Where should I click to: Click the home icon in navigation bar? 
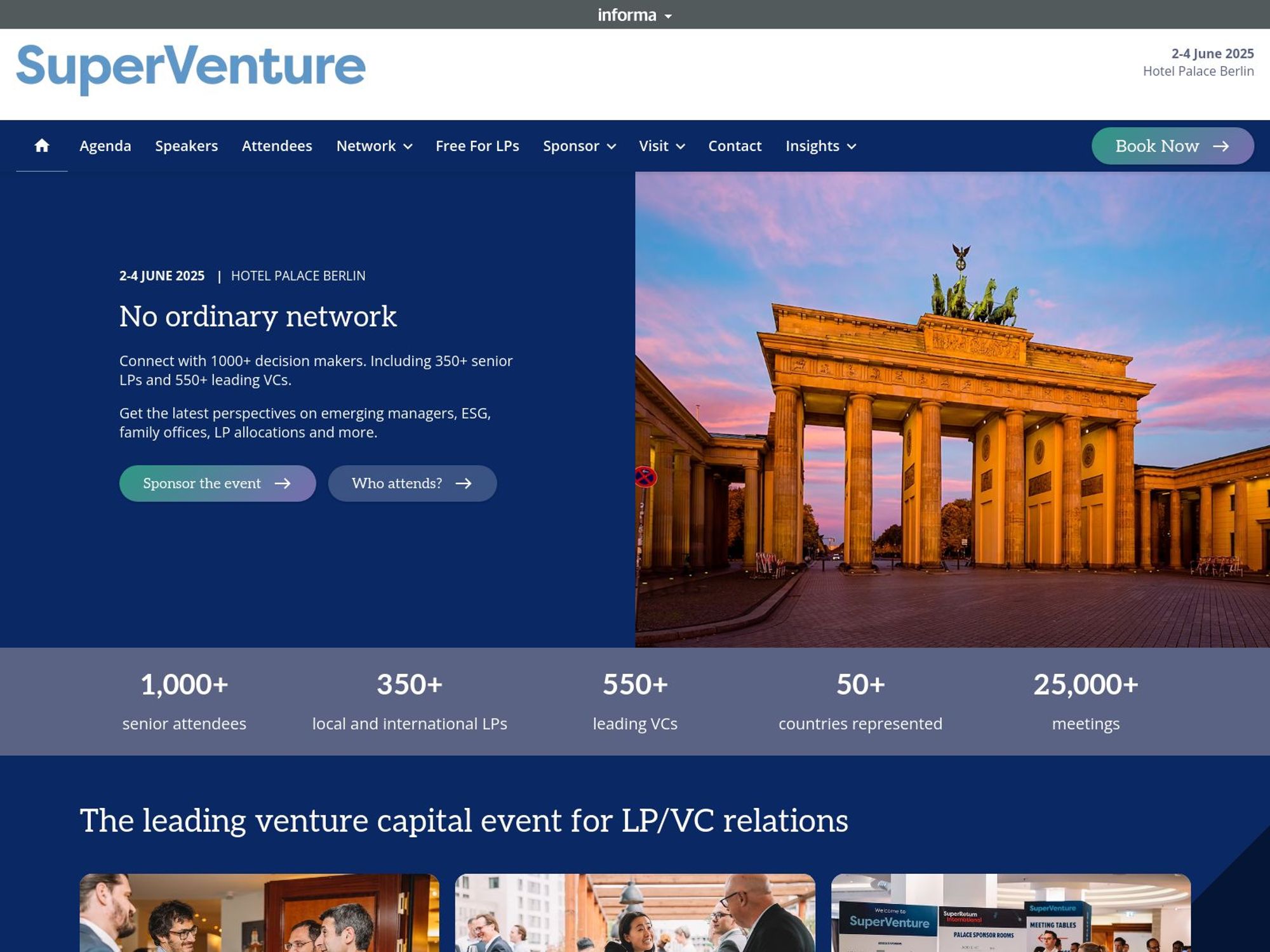(x=42, y=146)
